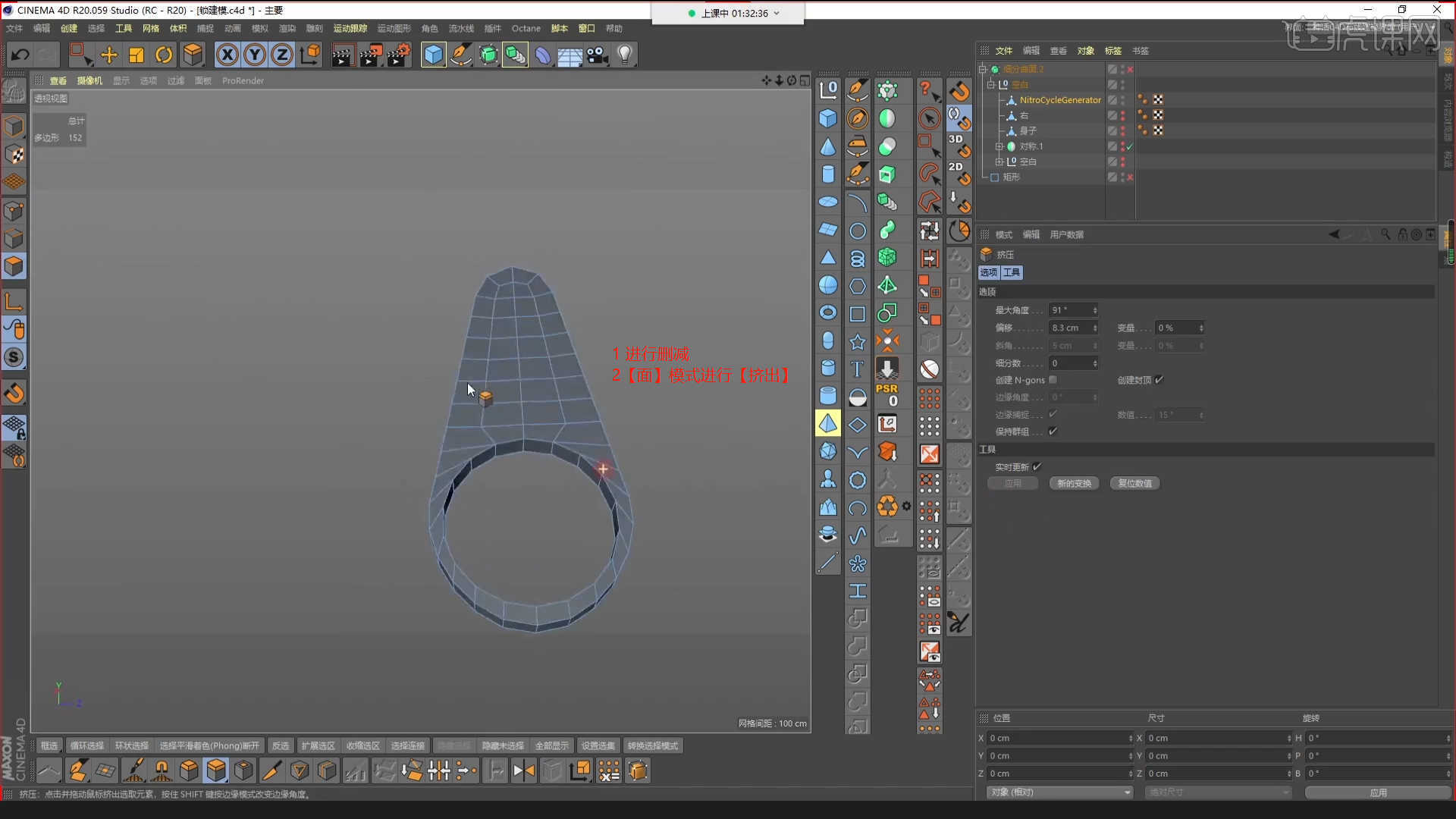This screenshot has width=1456, height=819.
Task: Click the Light bulb icon
Action: pyautogui.click(x=625, y=55)
